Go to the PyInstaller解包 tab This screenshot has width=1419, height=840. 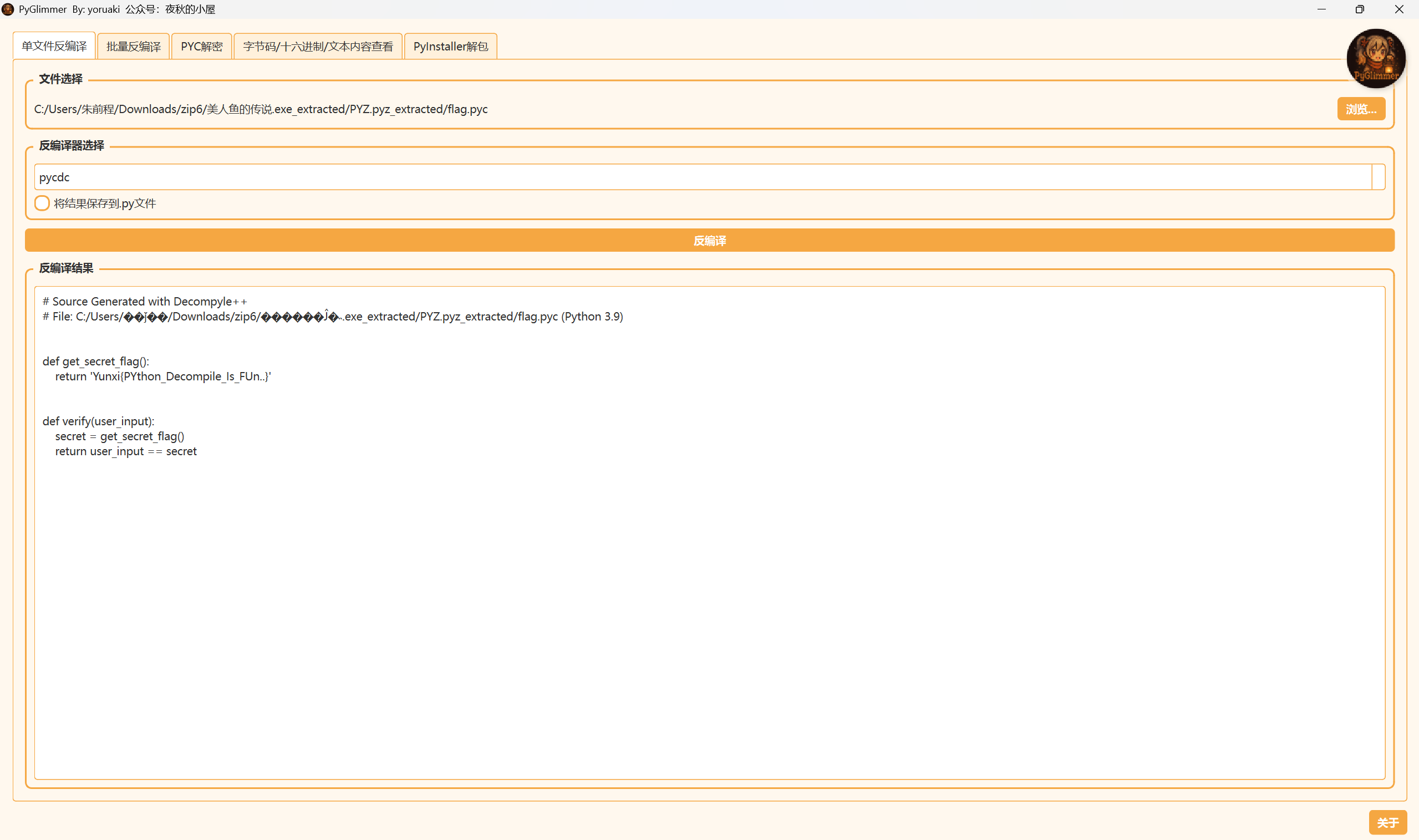point(451,47)
